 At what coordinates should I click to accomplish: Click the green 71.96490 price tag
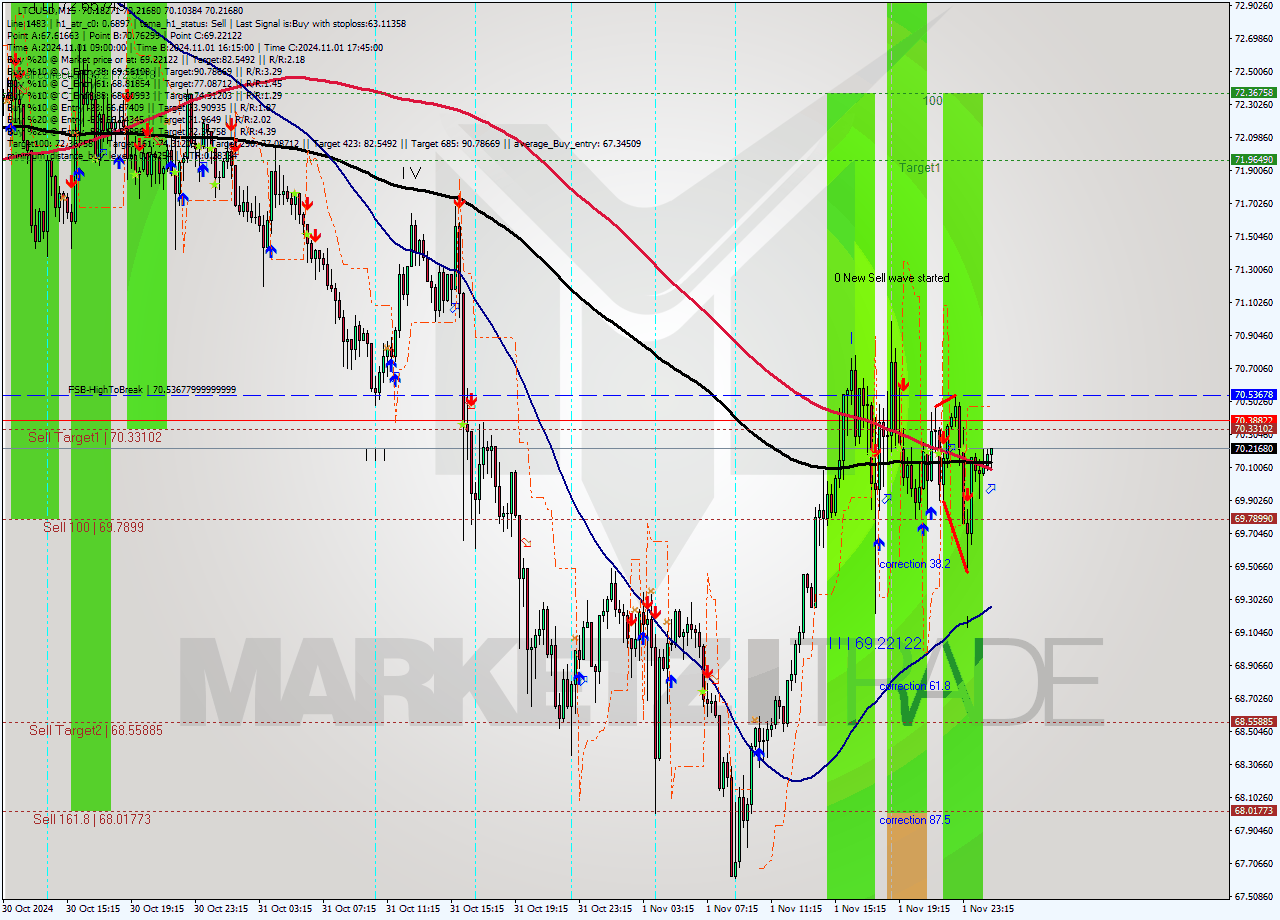(1254, 159)
